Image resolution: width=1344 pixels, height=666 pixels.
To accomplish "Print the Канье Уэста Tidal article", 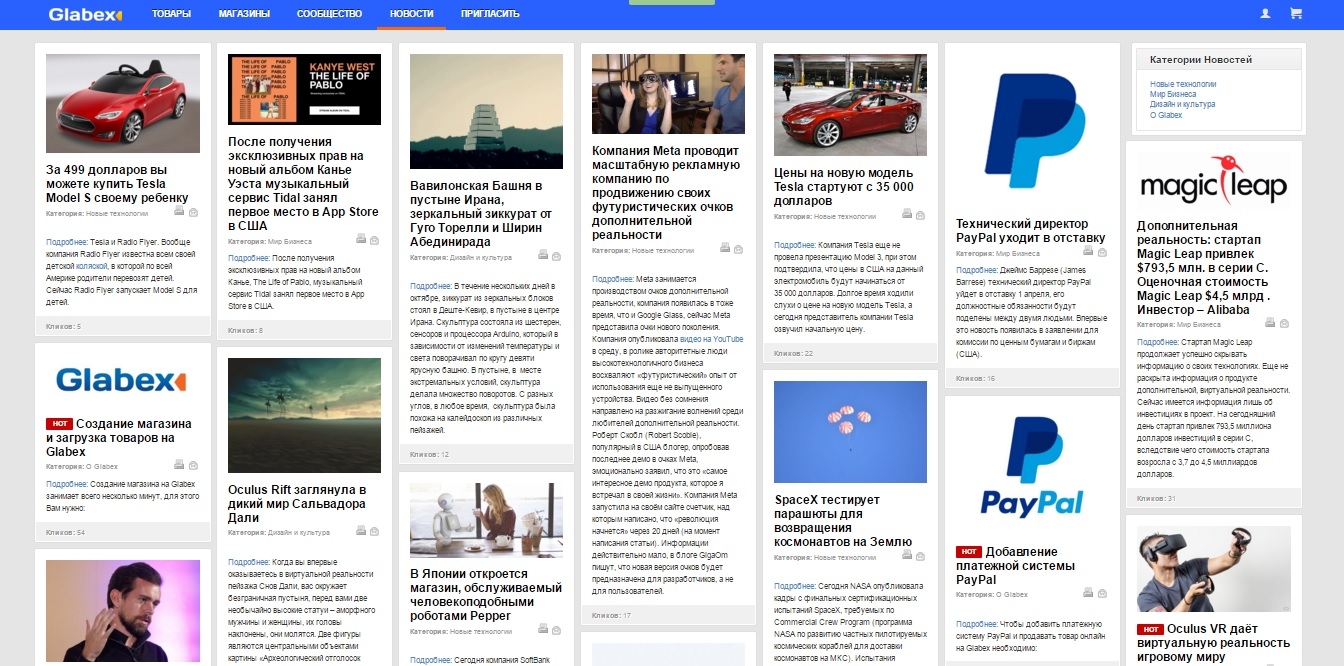I will [361, 240].
